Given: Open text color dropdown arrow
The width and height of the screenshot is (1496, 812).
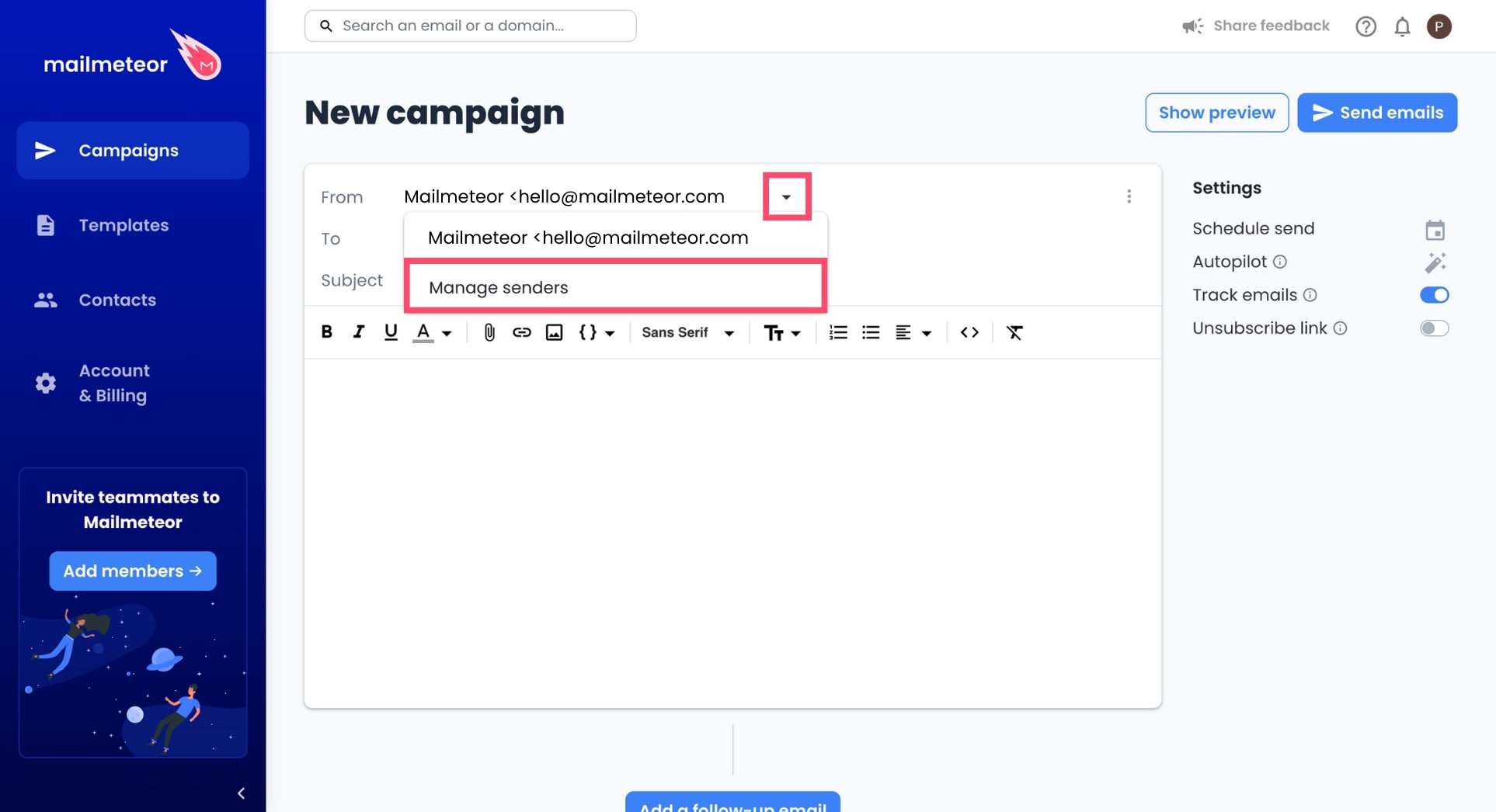Looking at the screenshot, I should pos(447,333).
